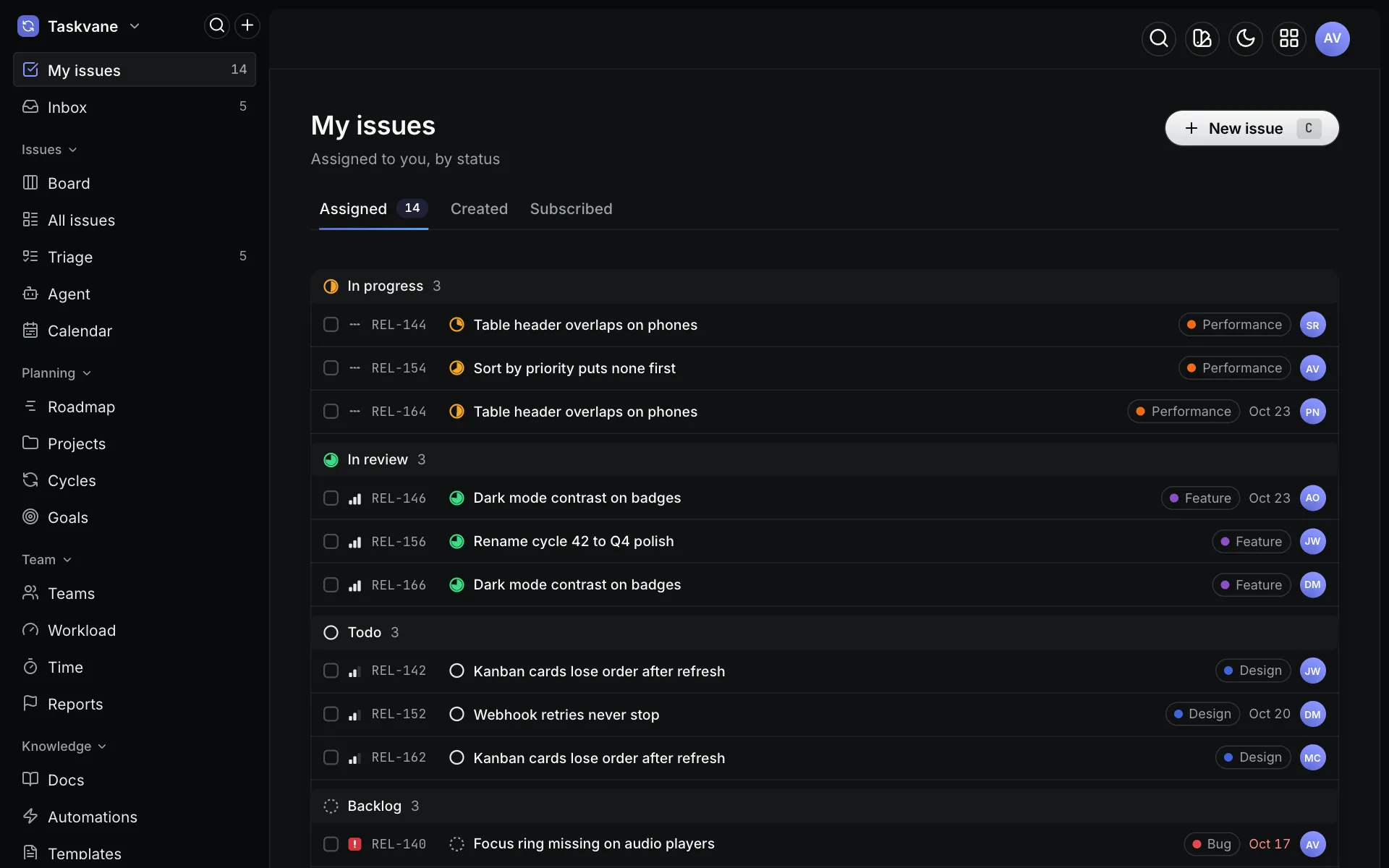
Task: Go to Cycles
Action: (x=135, y=480)
